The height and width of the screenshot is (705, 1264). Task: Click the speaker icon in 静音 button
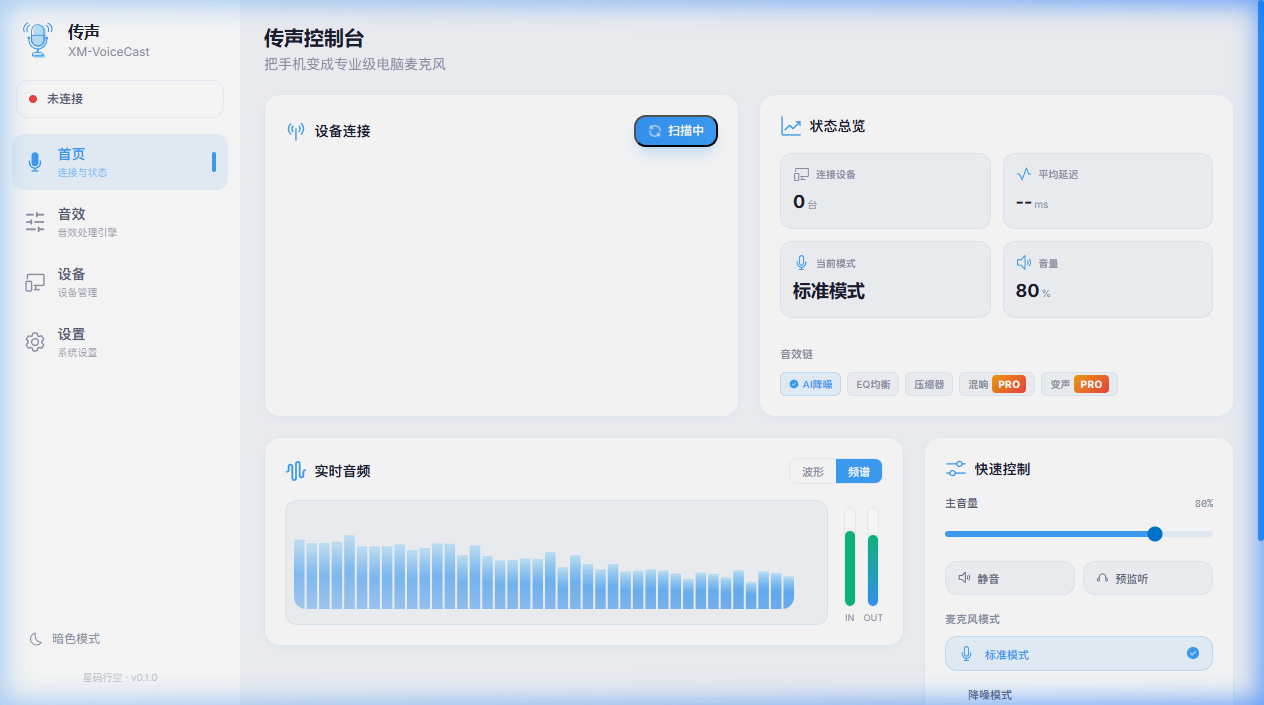pyautogui.click(x=964, y=578)
